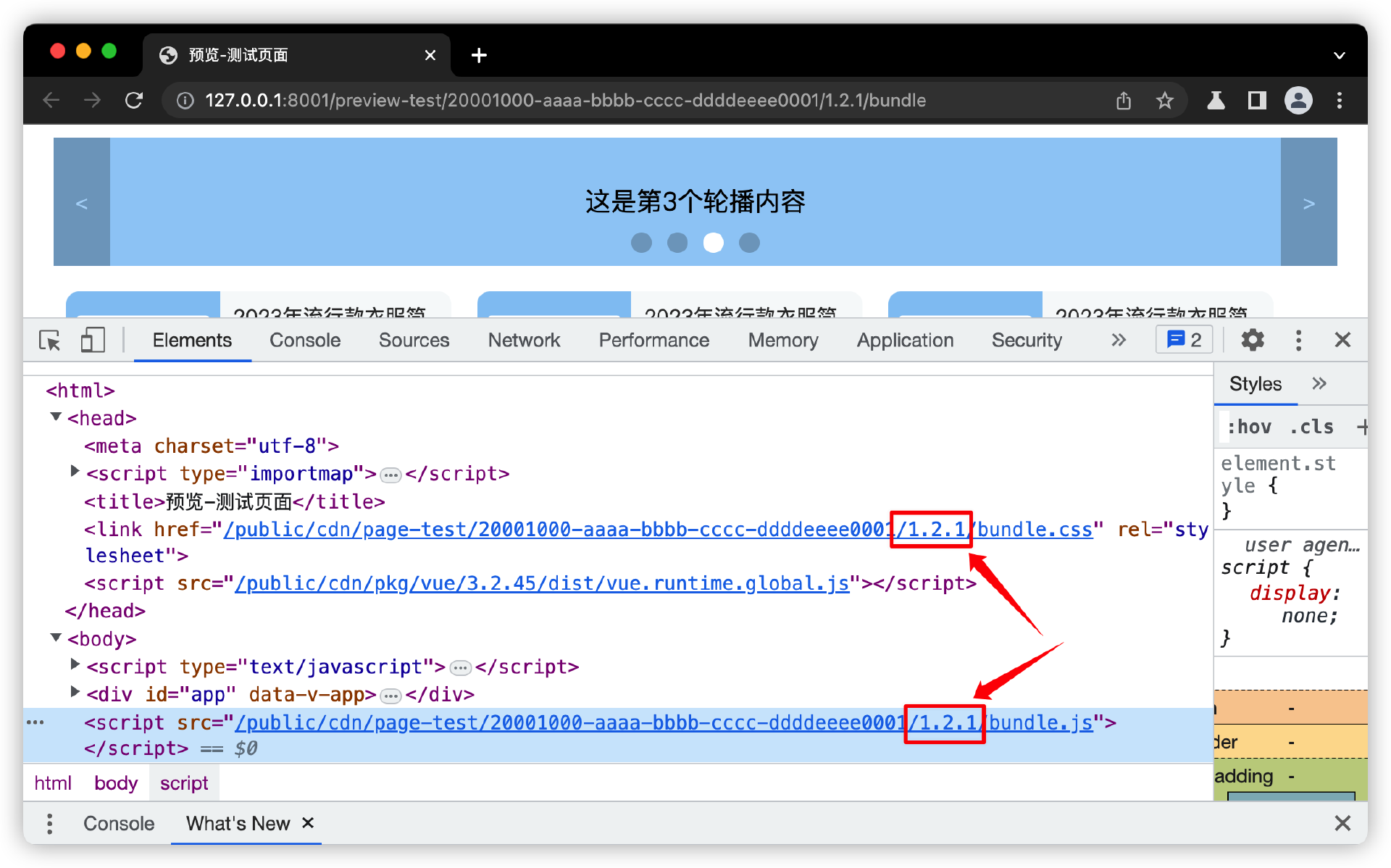The width and height of the screenshot is (1391, 868).
Task: Toggle the .cls class editor
Action: tap(1311, 427)
